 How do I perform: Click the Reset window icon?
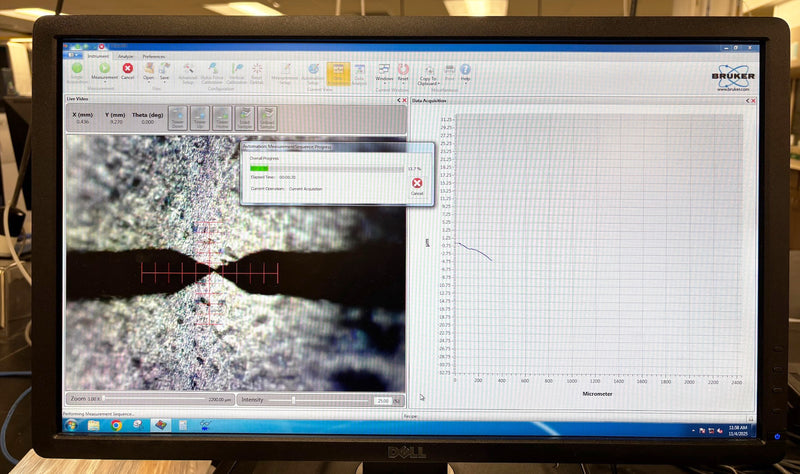click(403, 69)
